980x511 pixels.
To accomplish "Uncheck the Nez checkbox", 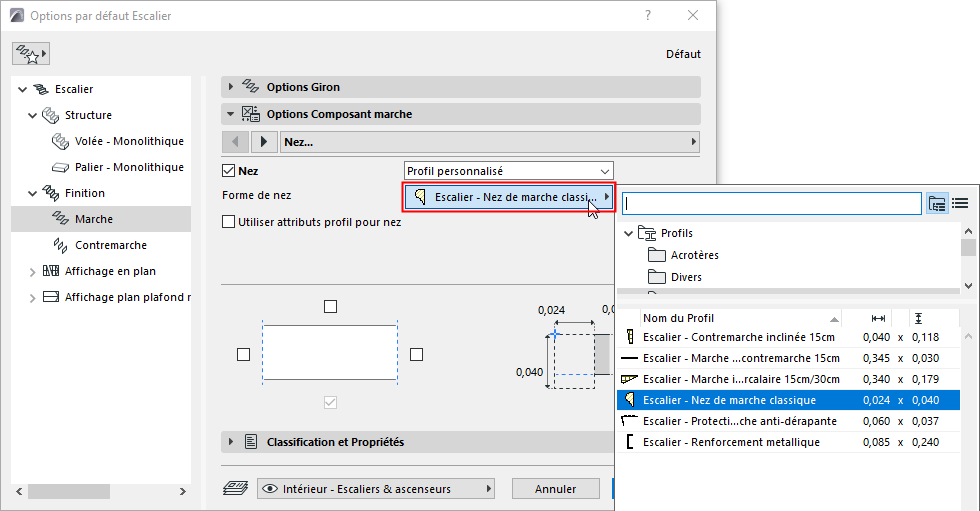I will point(229,171).
